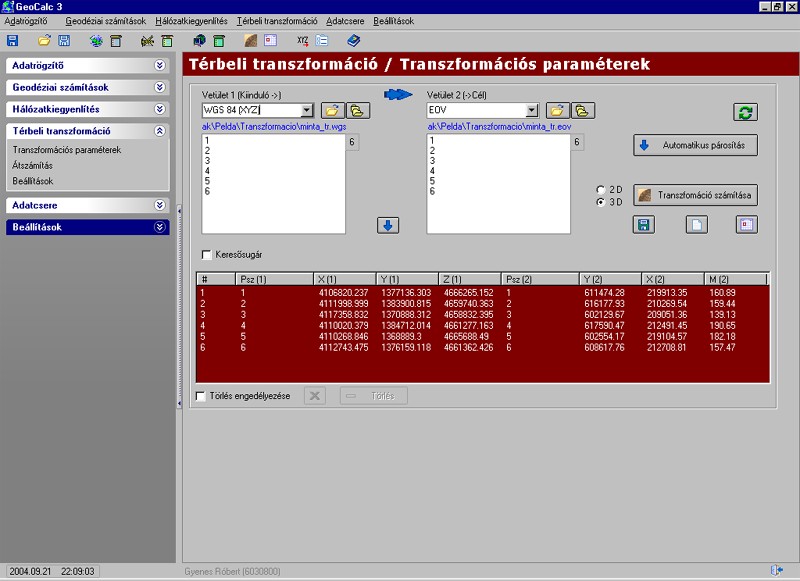Select table value 4106820.237
800x581 pixels.
343,293
